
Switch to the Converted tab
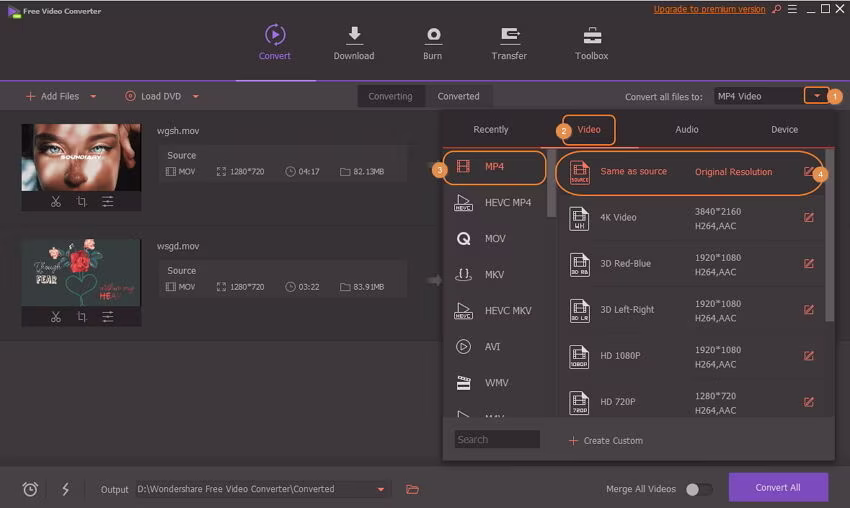click(x=459, y=96)
